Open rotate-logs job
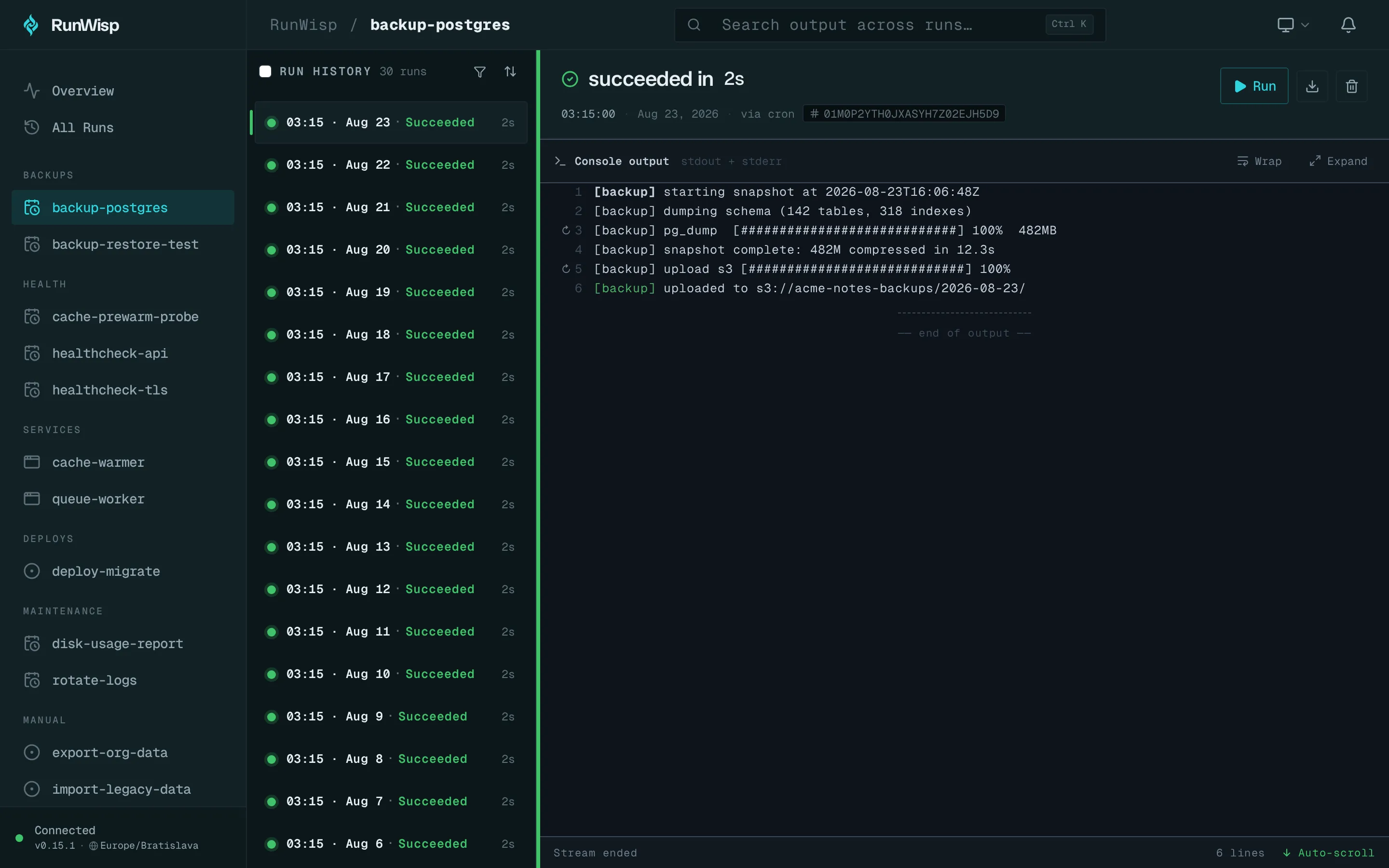The width and height of the screenshot is (1389, 868). (x=123, y=680)
